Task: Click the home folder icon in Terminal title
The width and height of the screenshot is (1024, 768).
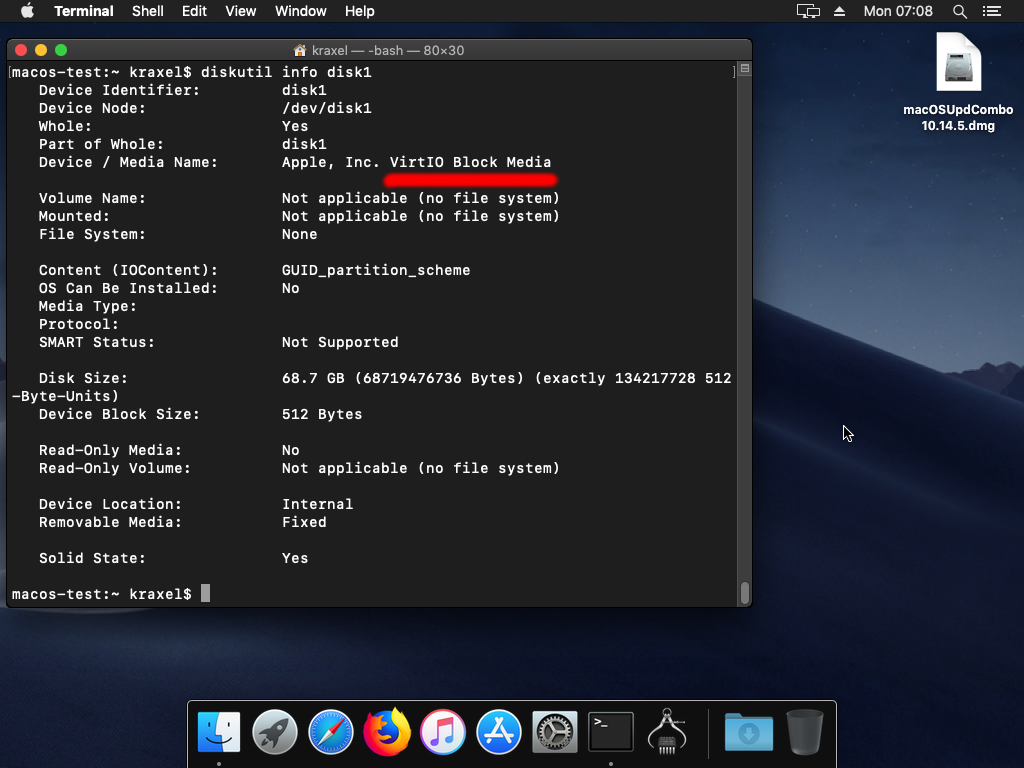Action: 300,50
